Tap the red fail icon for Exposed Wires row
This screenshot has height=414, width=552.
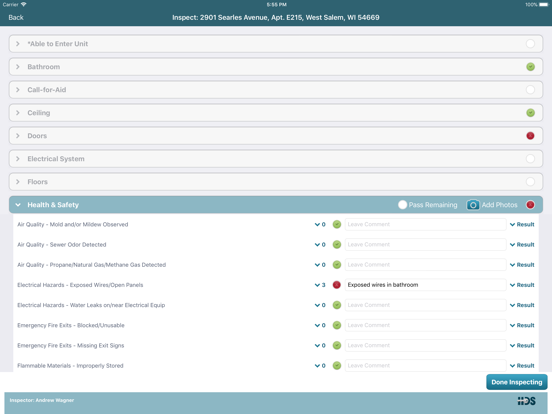[x=337, y=285]
